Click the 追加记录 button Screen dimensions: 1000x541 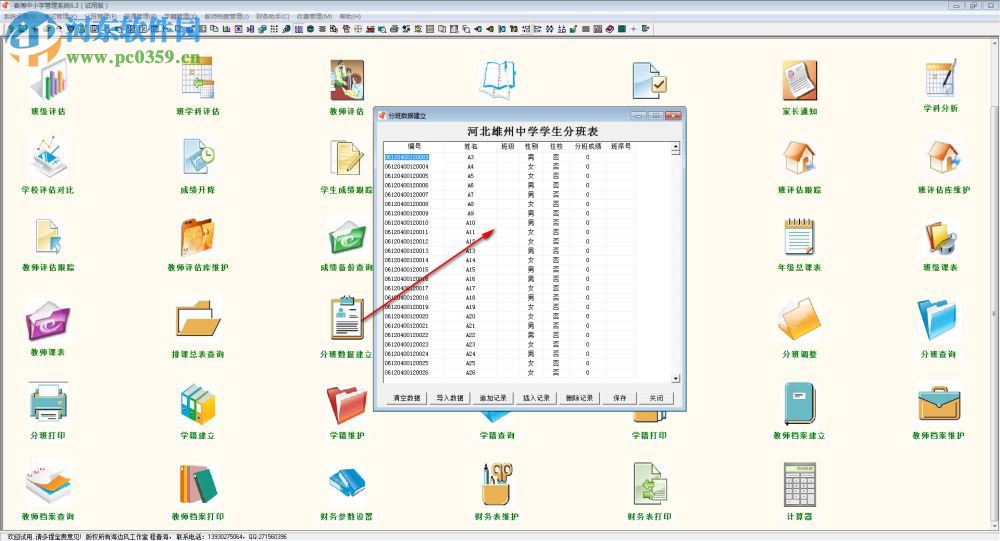pos(493,398)
